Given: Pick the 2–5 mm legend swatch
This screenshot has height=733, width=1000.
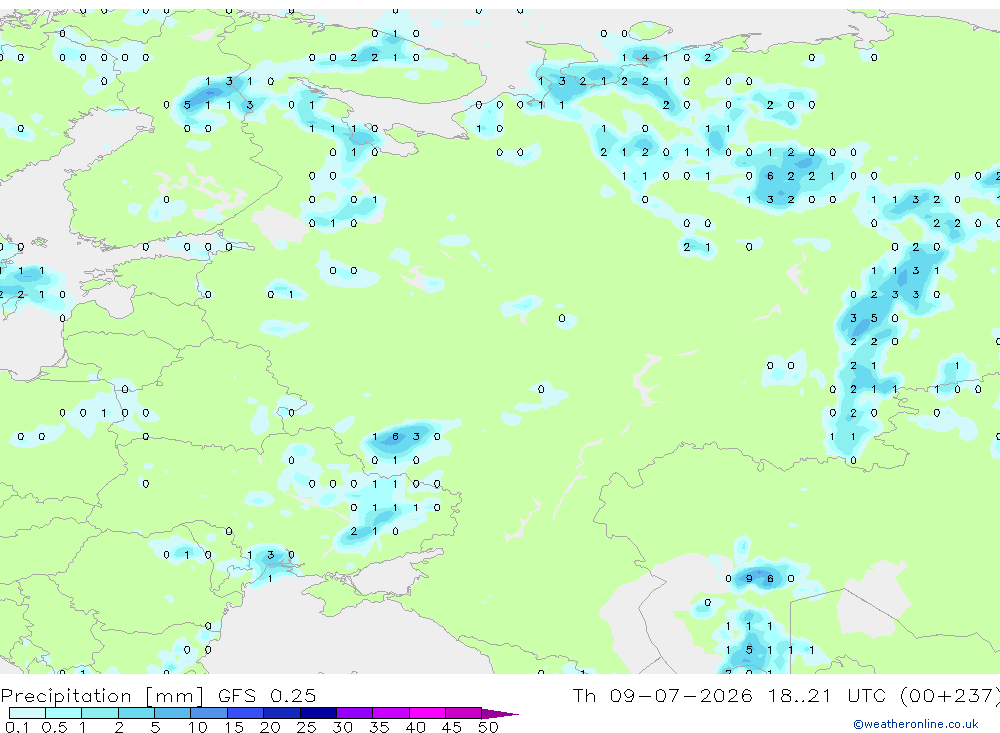Looking at the screenshot, I should pyautogui.click(x=136, y=713).
